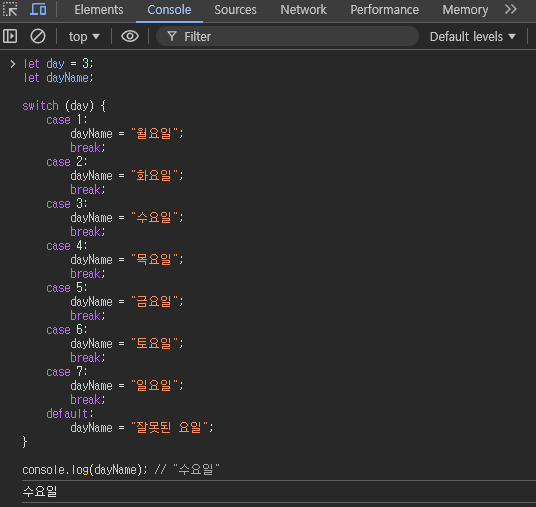Screen dimensions: 536x507
Task: Open the Performance tab
Action: tap(384, 10)
